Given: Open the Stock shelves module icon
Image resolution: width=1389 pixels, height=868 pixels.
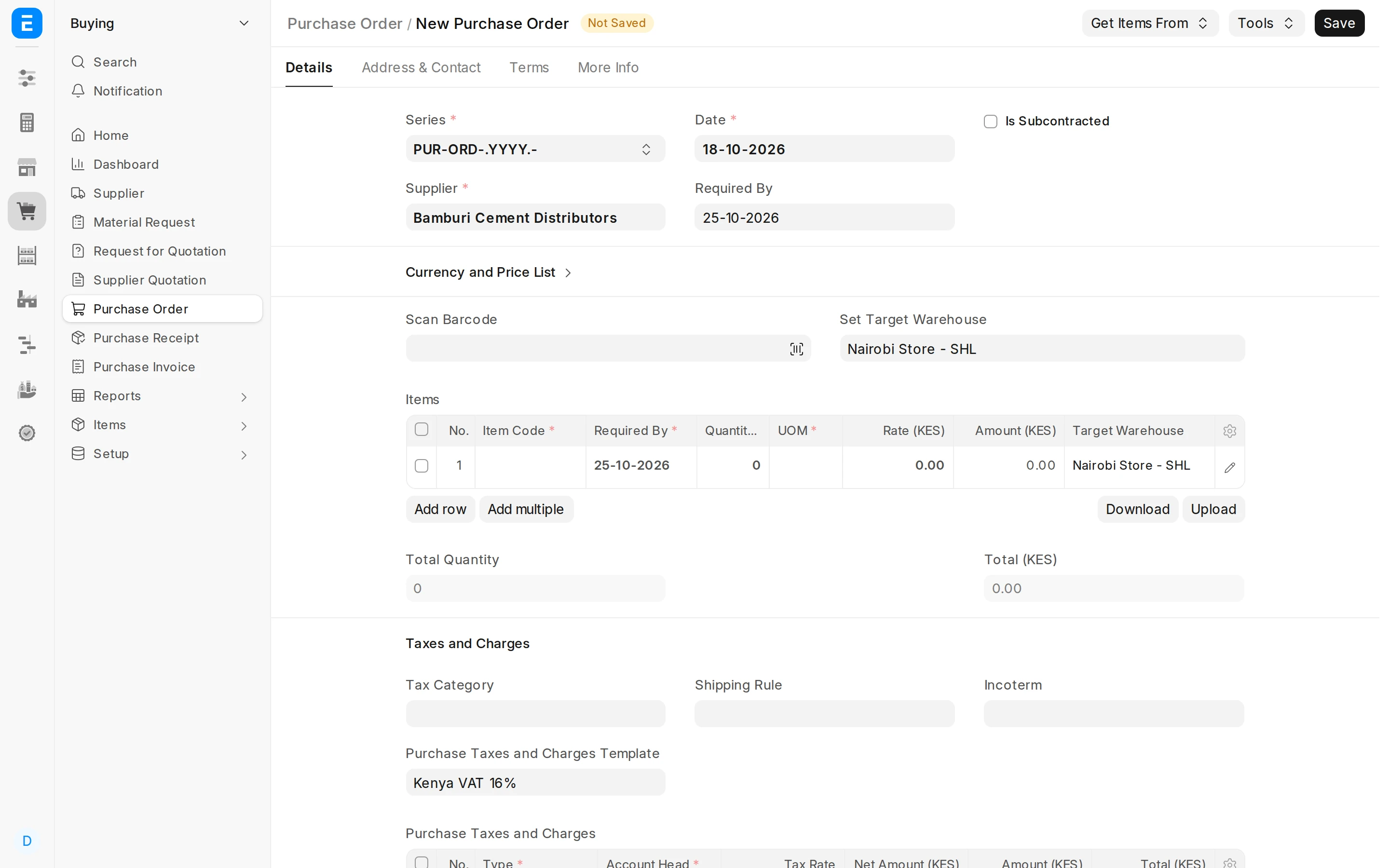Looking at the screenshot, I should point(27,256).
